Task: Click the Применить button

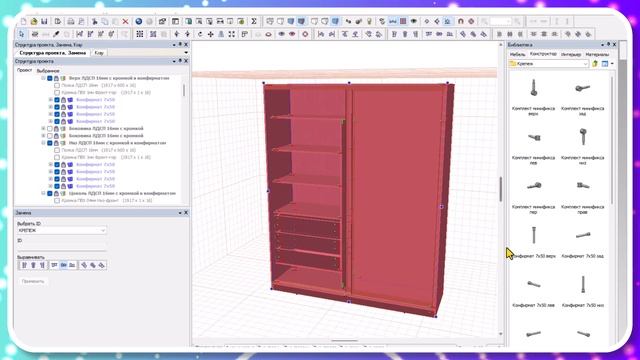Action: pos(33,281)
